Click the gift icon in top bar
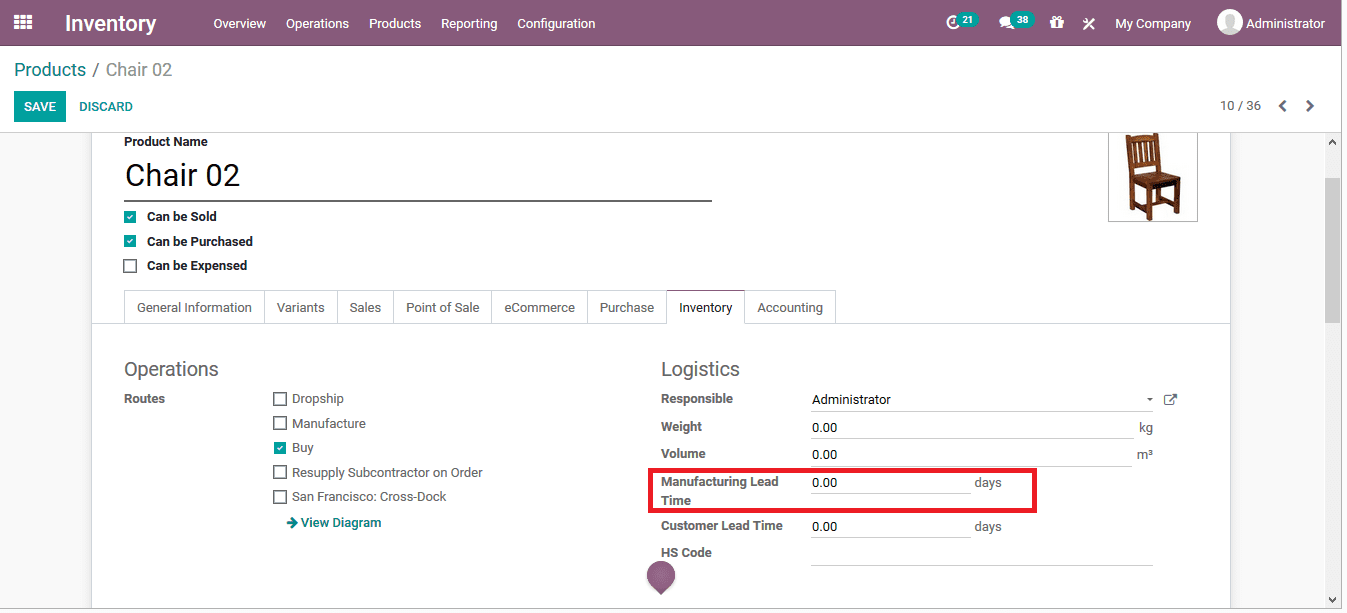This screenshot has height=613, width=1347. click(1057, 22)
